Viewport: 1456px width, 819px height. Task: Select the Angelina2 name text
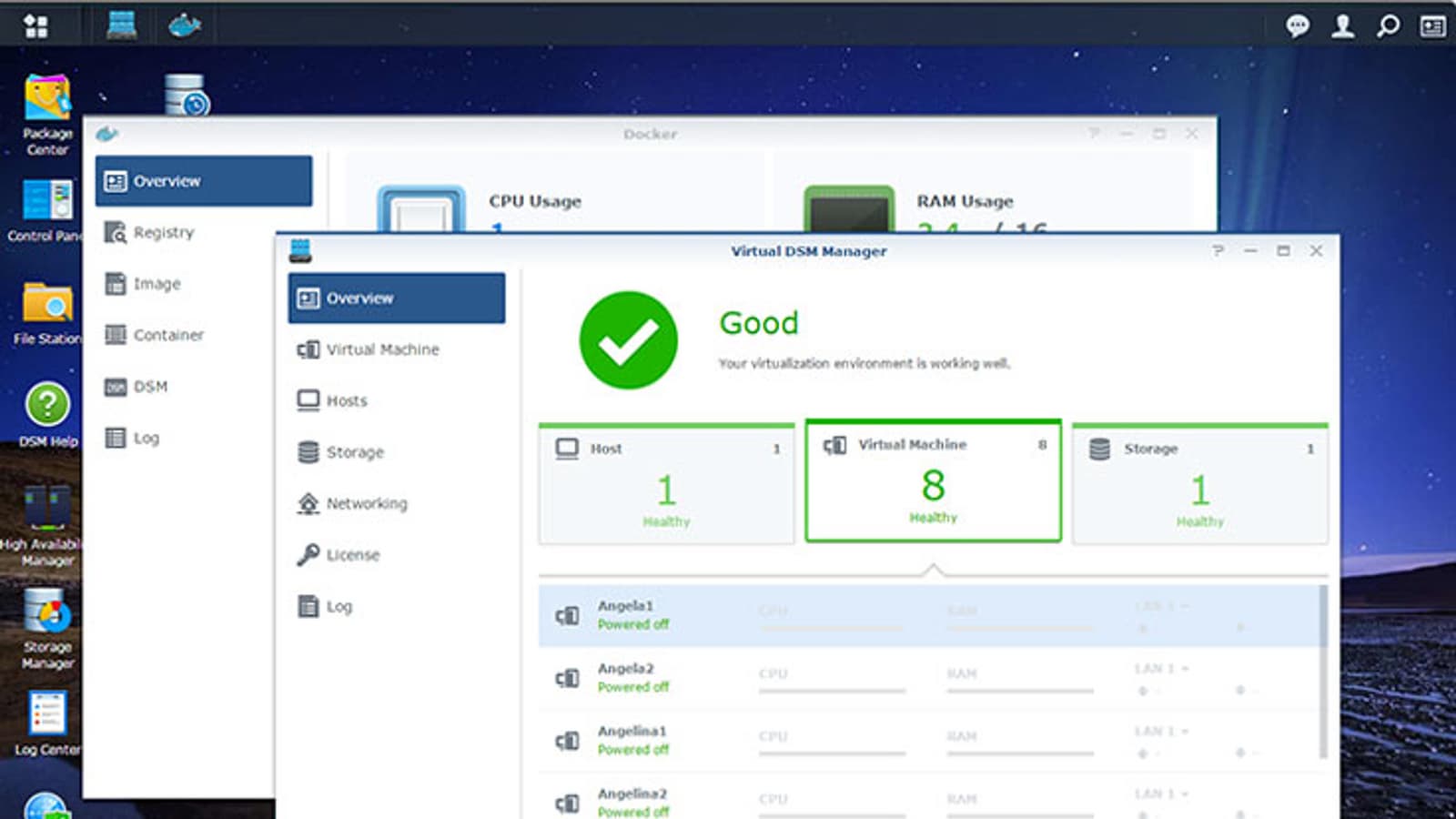pos(632,794)
